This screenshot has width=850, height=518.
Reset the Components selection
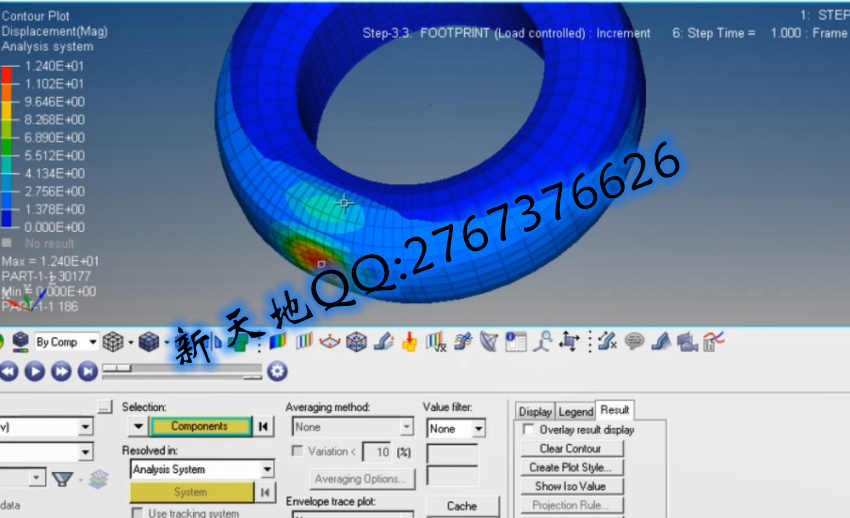pyautogui.click(x=264, y=427)
